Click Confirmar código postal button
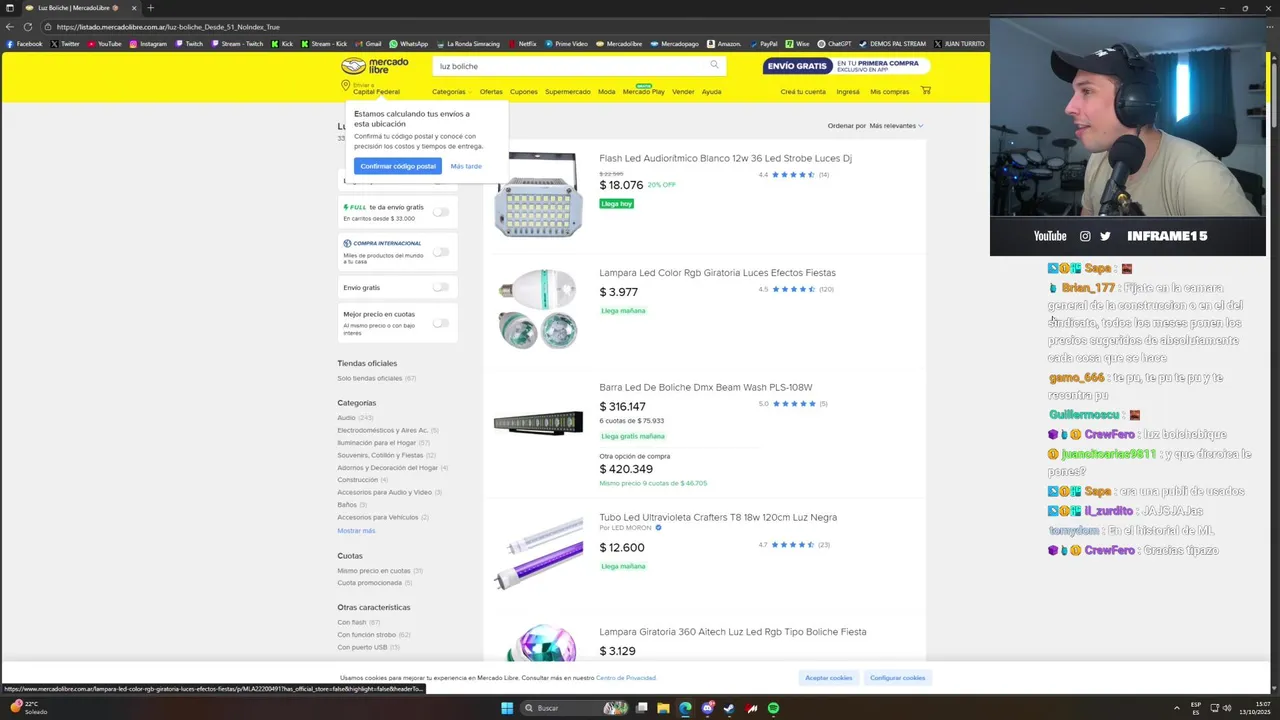1280x720 pixels. point(398,166)
